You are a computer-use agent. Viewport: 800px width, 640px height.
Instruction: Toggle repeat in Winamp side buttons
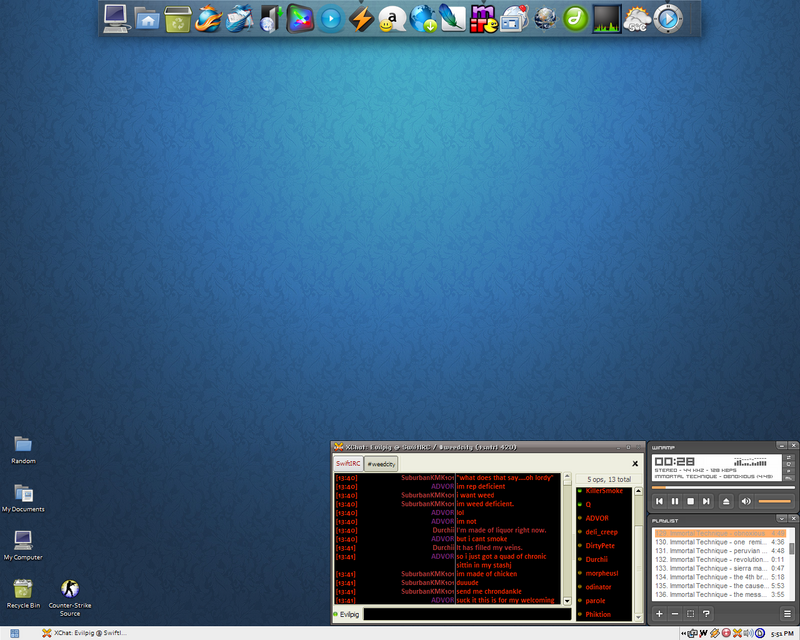point(789,466)
